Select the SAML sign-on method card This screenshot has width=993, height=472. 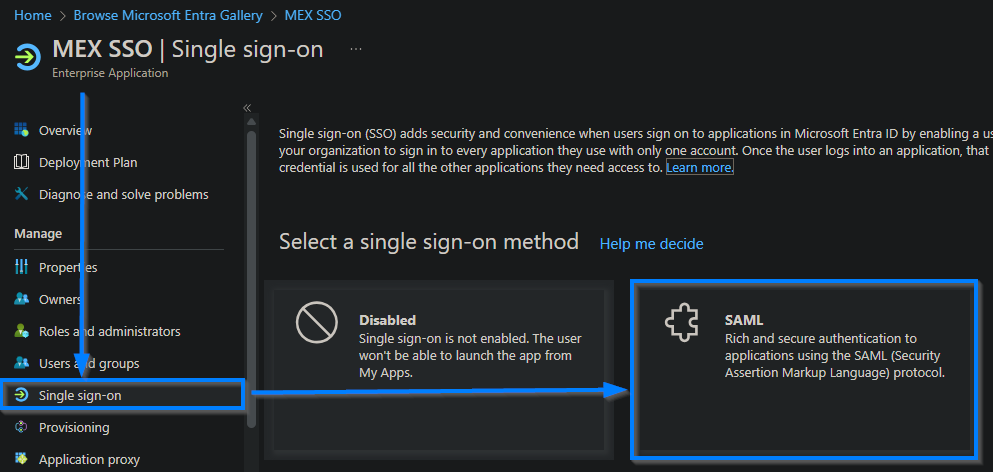click(805, 368)
